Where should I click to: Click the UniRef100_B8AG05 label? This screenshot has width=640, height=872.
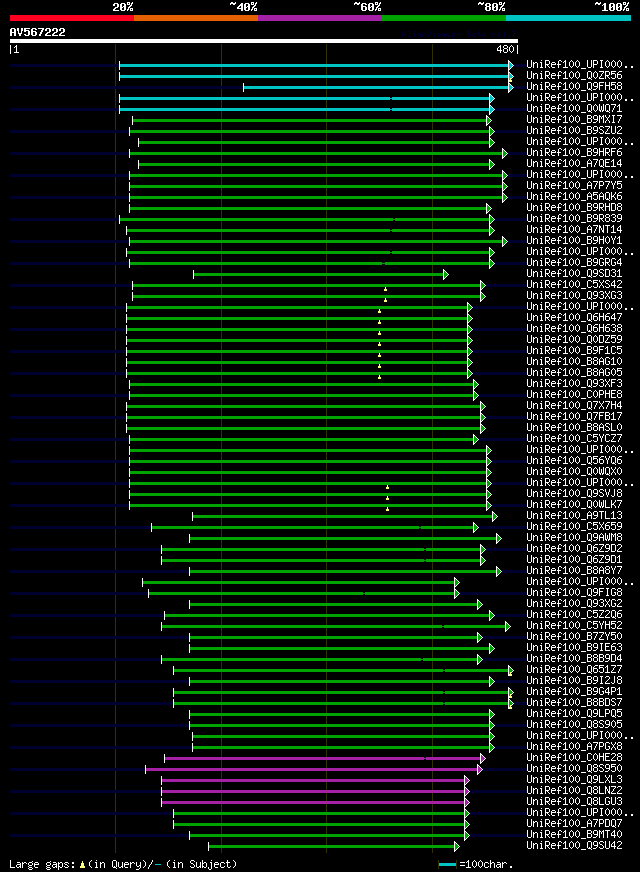pos(574,372)
